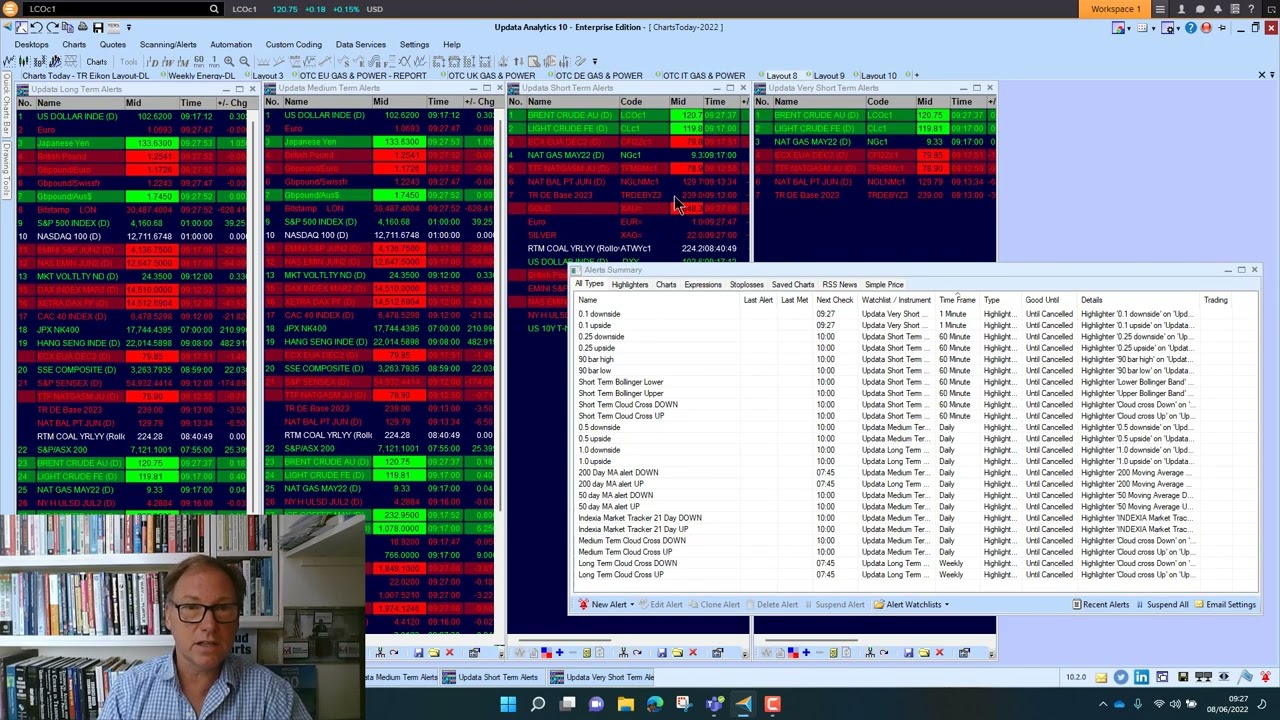The image size is (1280, 720).
Task: Switch to 1 min timeframe icon
Action: pyautogui.click(x=214, y=61)
